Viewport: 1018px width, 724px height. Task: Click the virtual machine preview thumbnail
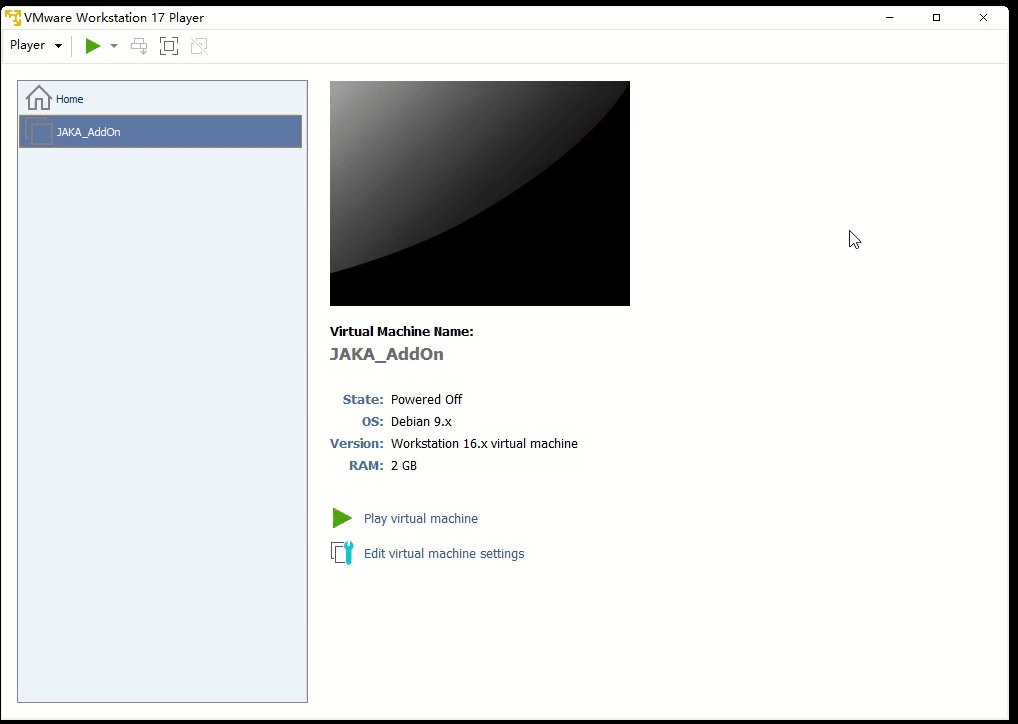[480, 193]
